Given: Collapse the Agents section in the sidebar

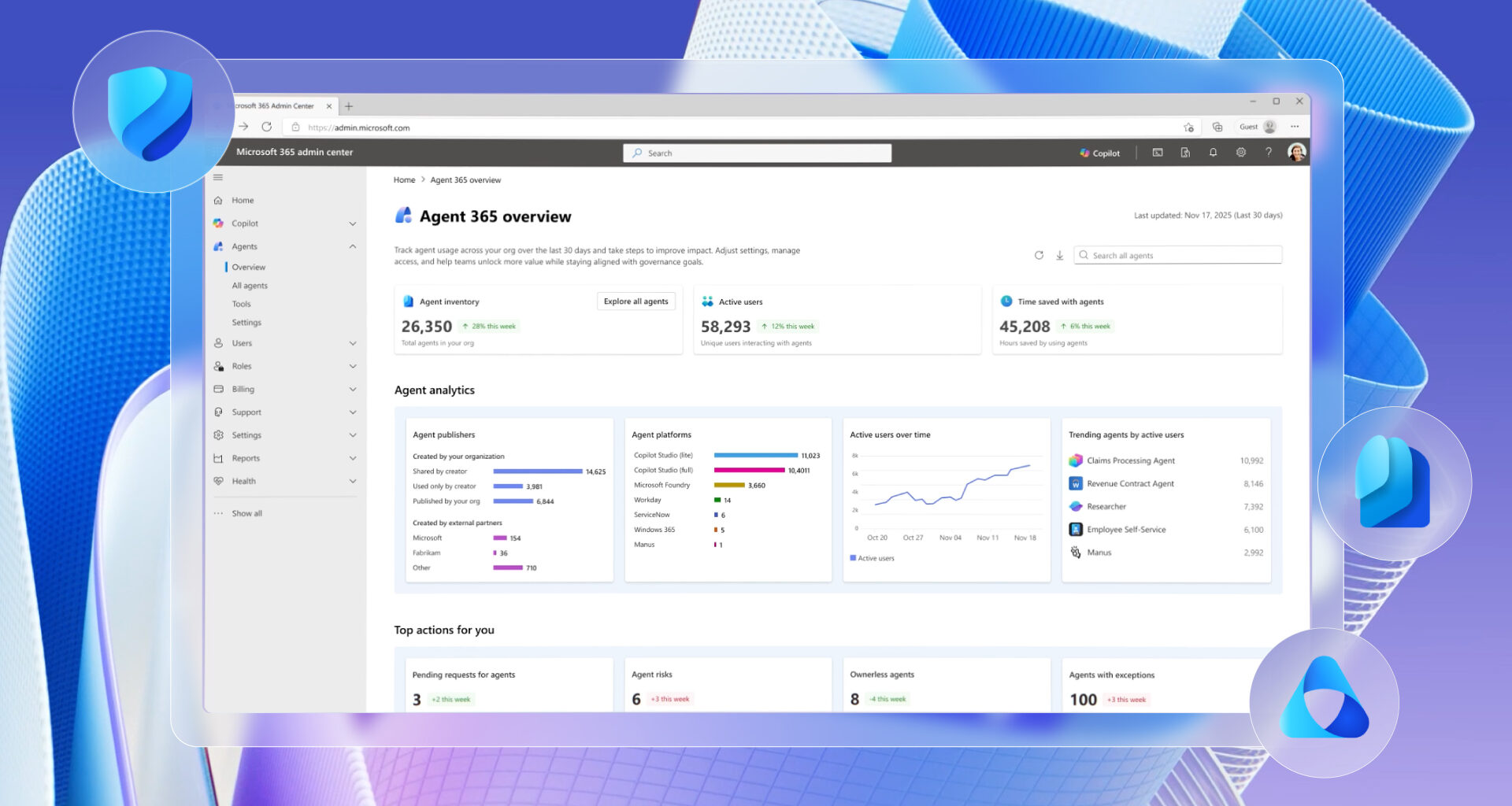Looking at the screenshot, I should click(x=352, y=246).
